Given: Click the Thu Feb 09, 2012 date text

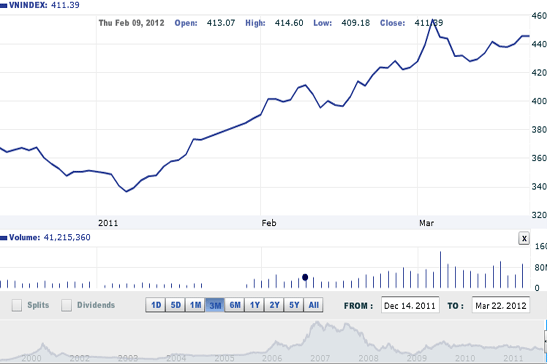Looking at the screenshot, I should pyautogui.click(x=132, y=23).
